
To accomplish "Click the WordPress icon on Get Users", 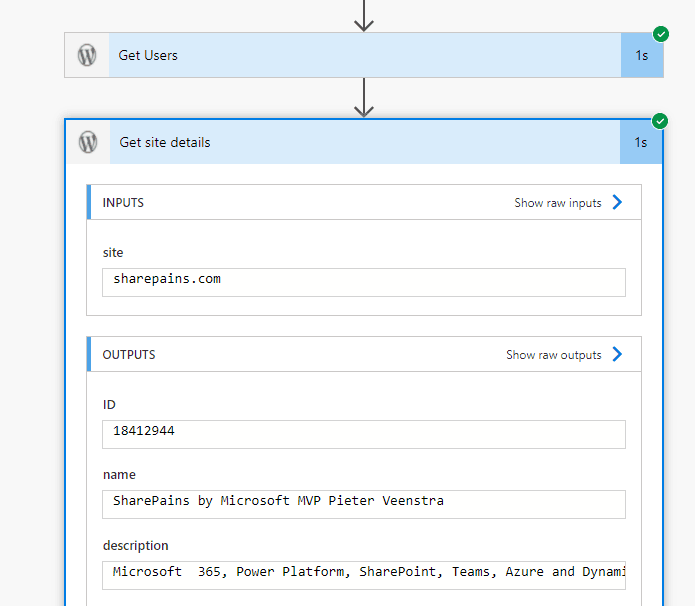I will [x=87, y=55].
